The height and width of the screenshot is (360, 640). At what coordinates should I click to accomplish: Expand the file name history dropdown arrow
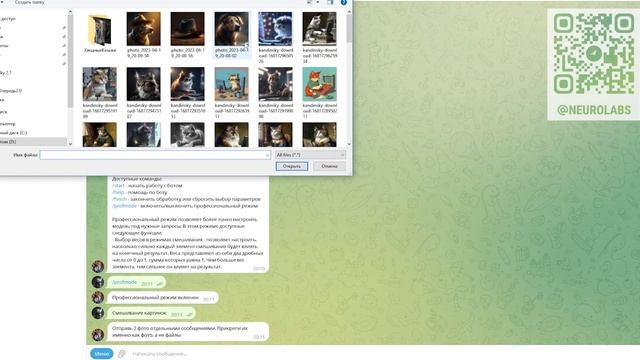[267, 155]
